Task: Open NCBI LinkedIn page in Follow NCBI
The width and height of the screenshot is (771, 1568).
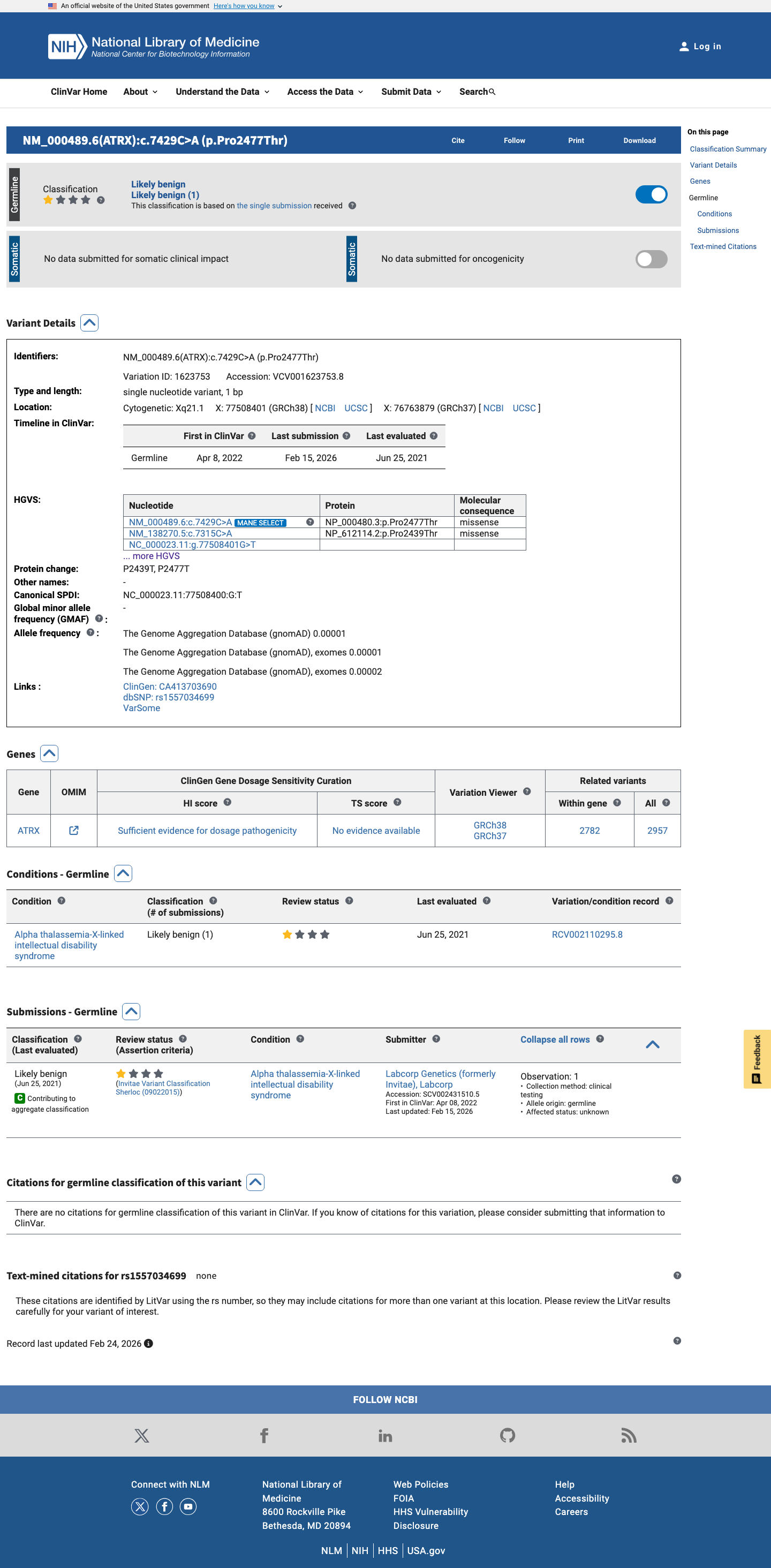Action: [385, 1435]
